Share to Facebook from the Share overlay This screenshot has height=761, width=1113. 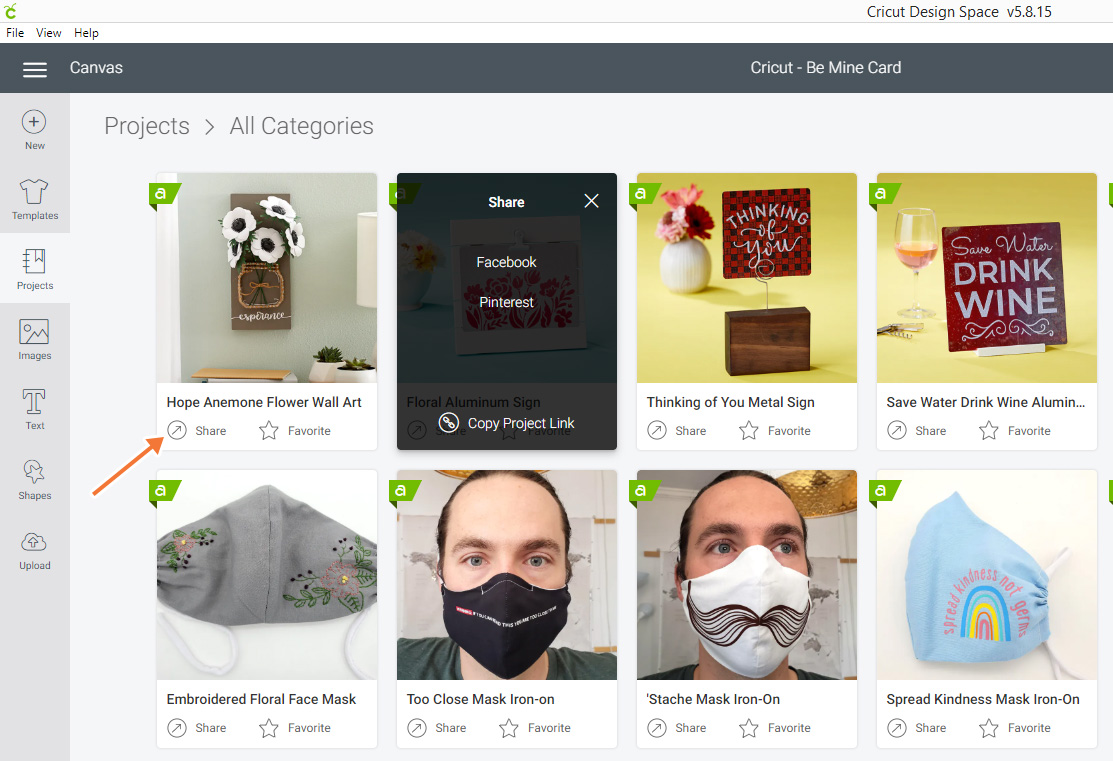click(x=506, y=262)
